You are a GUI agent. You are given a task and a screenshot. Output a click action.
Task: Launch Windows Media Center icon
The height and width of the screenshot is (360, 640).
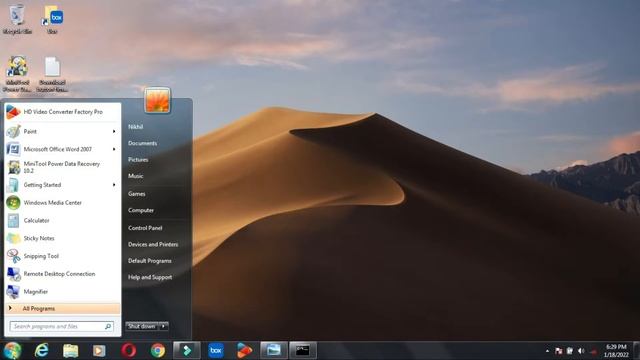[13, 202]
